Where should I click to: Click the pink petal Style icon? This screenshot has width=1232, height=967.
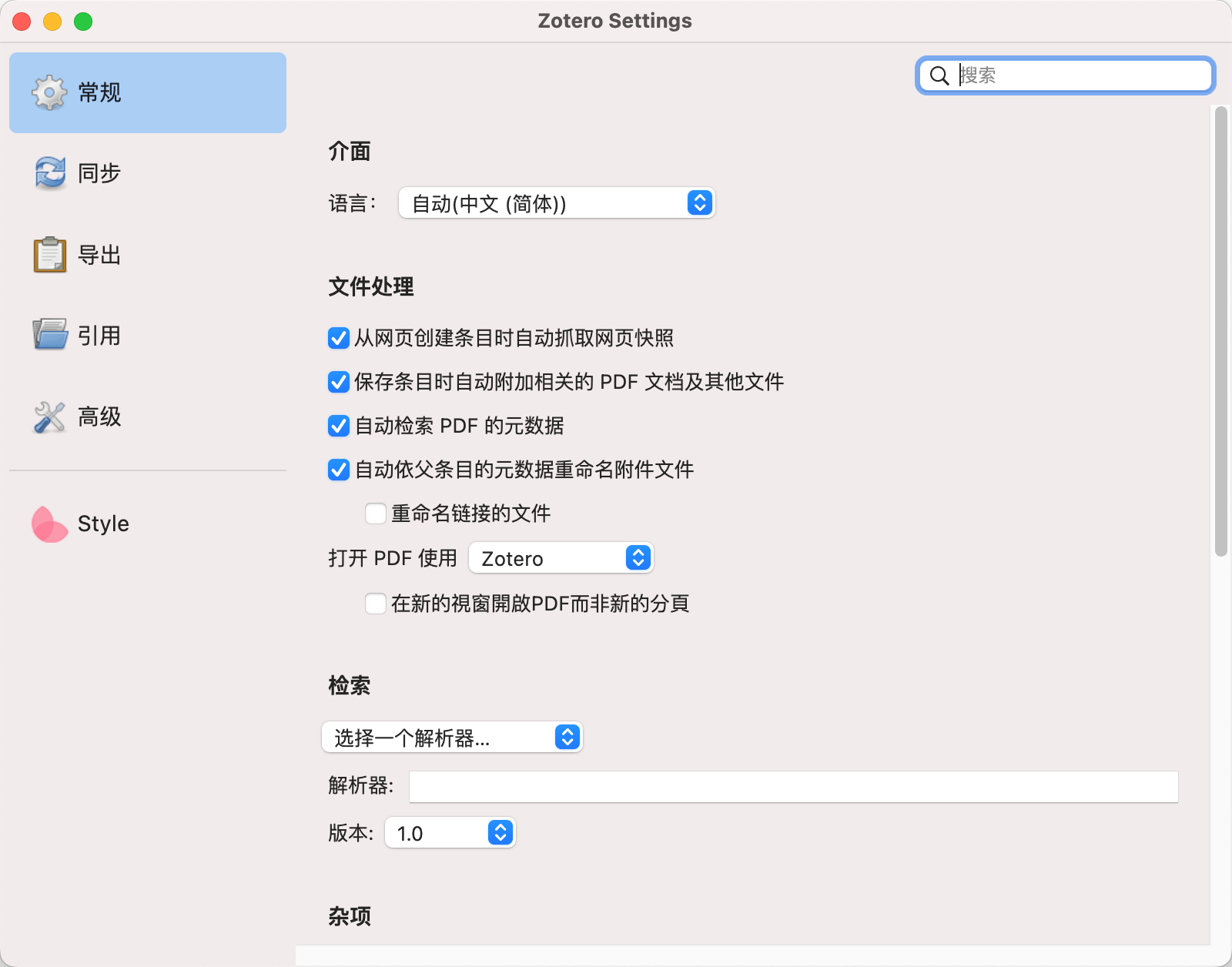(50, 524)
